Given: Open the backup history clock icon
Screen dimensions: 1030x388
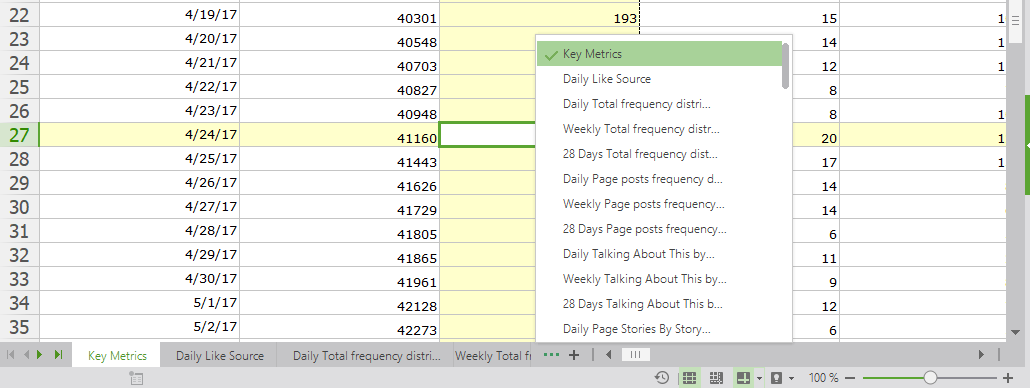Looking at the screenshot, I should click(662, 377).
